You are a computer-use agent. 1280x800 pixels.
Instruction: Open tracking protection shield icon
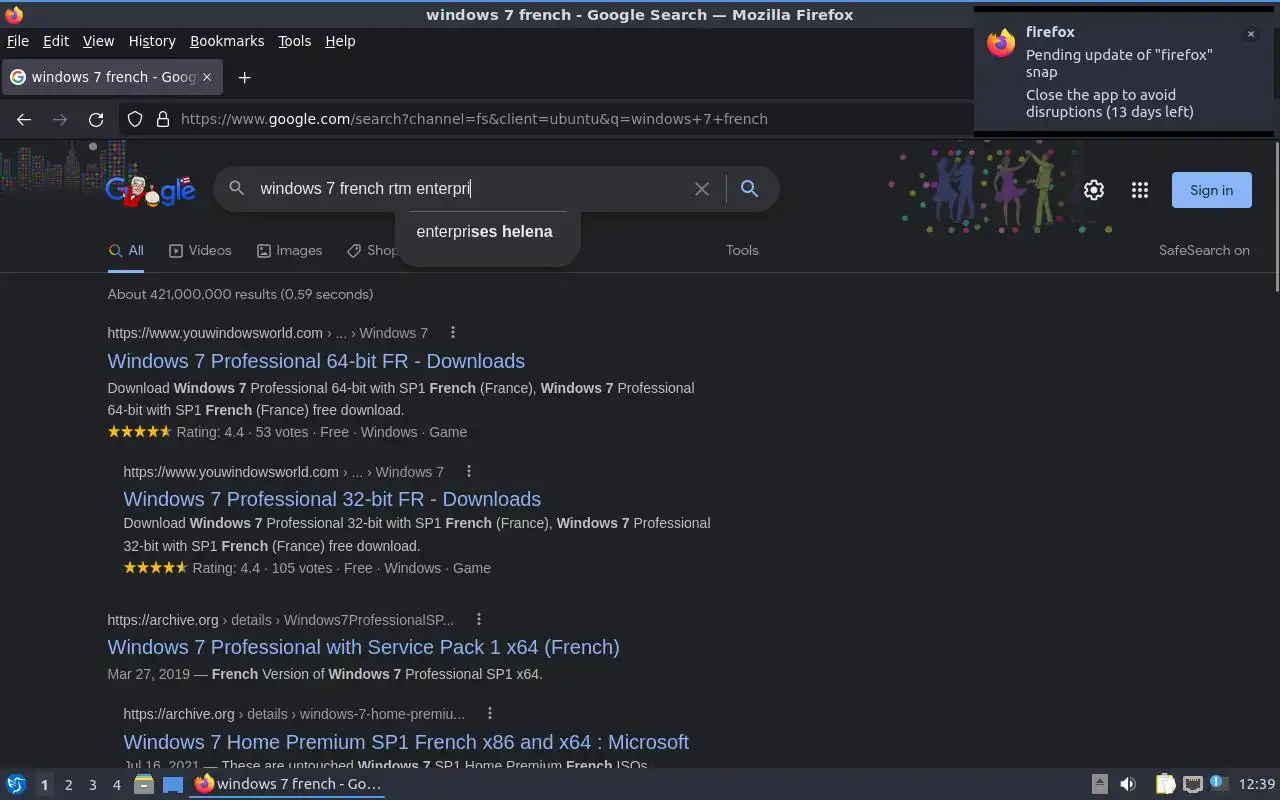click(135, 119)
